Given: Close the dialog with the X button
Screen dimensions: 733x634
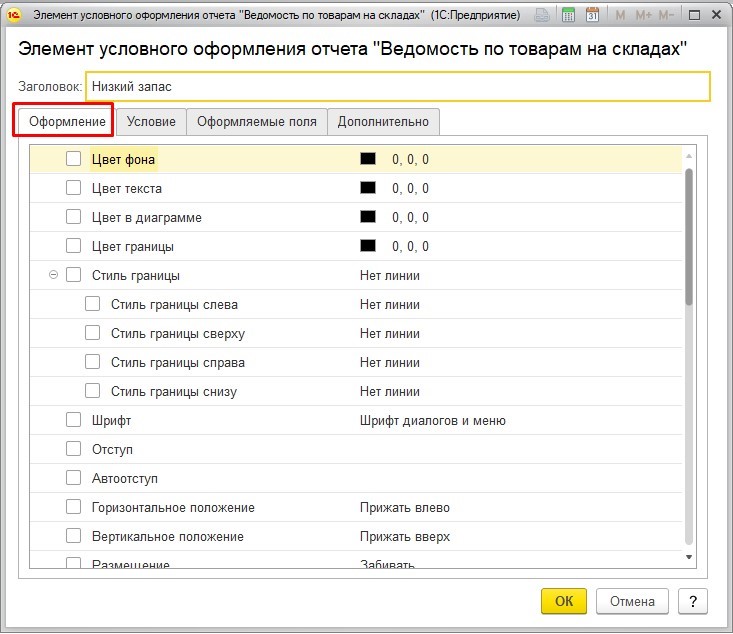Looking at the screenshot, I should [716, 15].
